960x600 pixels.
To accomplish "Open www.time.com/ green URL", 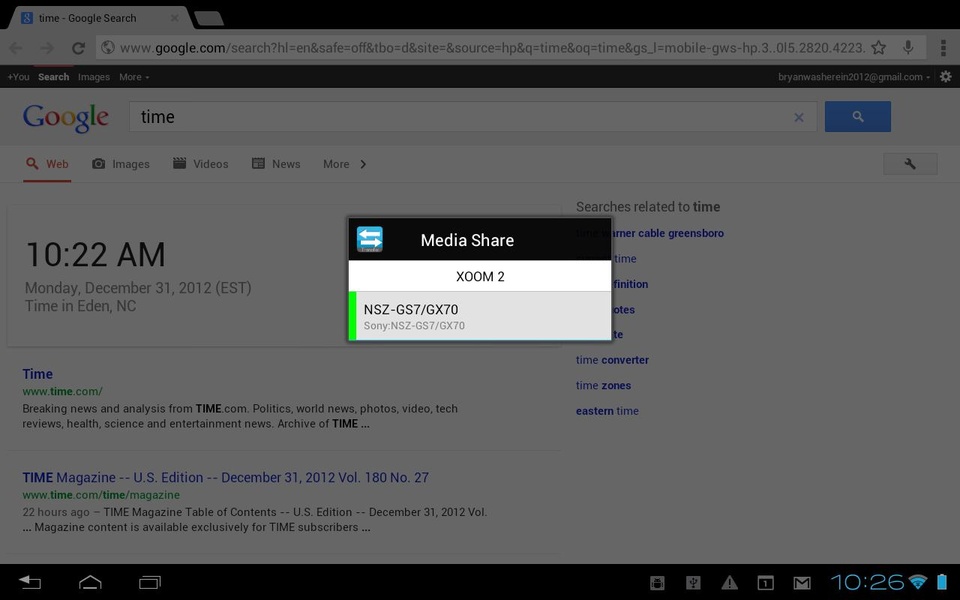I will click(62, 391).
